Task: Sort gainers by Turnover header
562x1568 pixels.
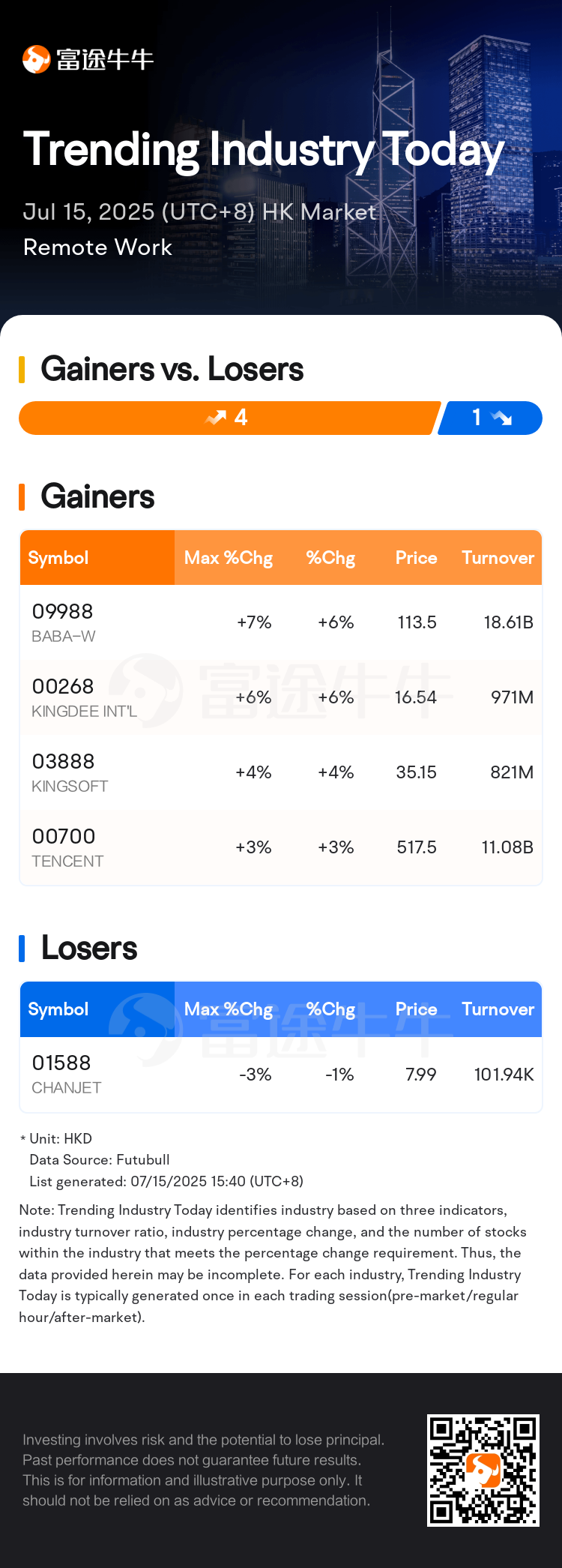Action: [498, 558]
